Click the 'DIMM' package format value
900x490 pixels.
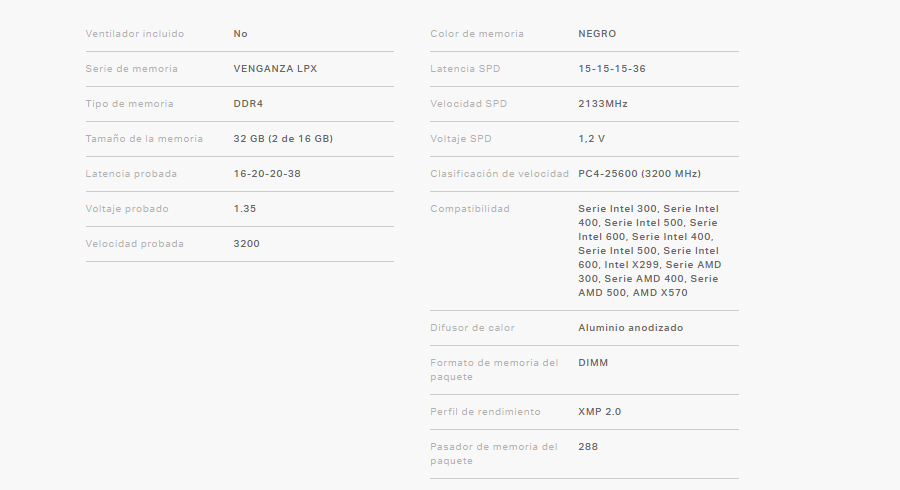tap(593, 363)
